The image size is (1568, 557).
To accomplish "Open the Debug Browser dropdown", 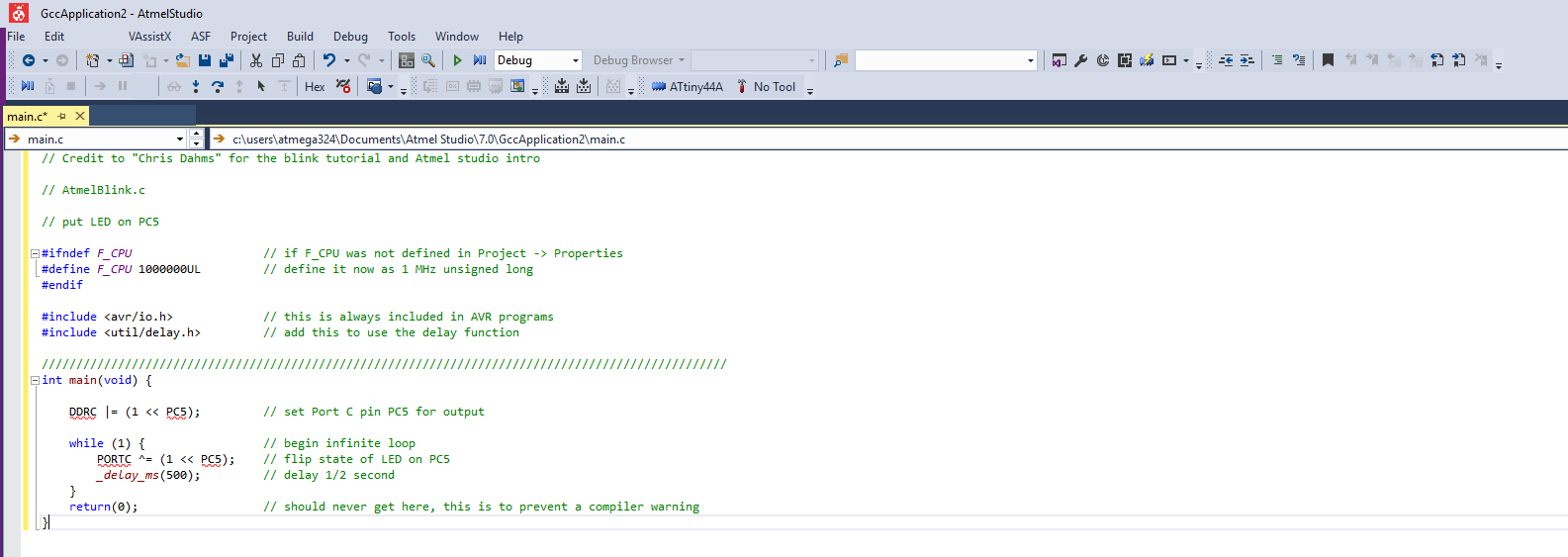I will [639, 60].
